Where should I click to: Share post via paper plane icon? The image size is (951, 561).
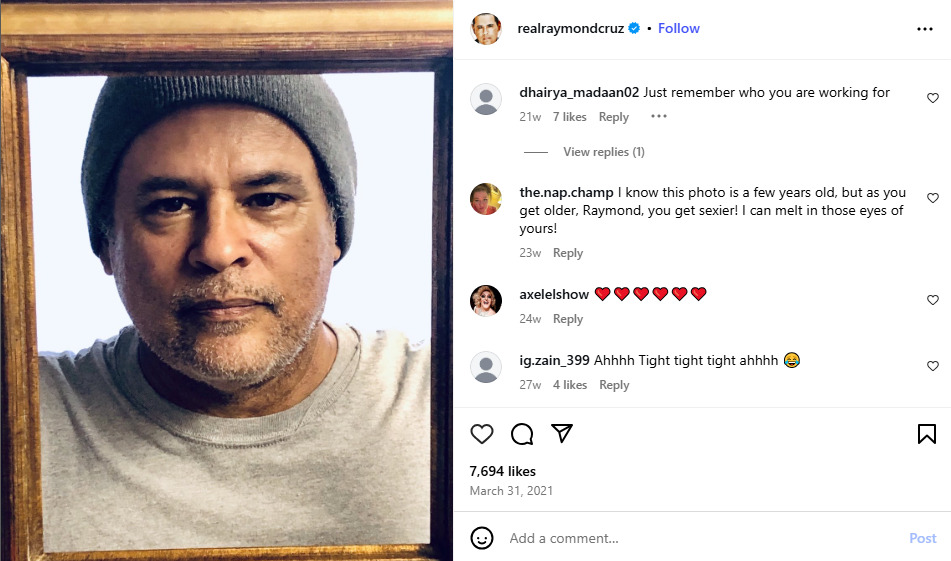click(x=562, y=433)
